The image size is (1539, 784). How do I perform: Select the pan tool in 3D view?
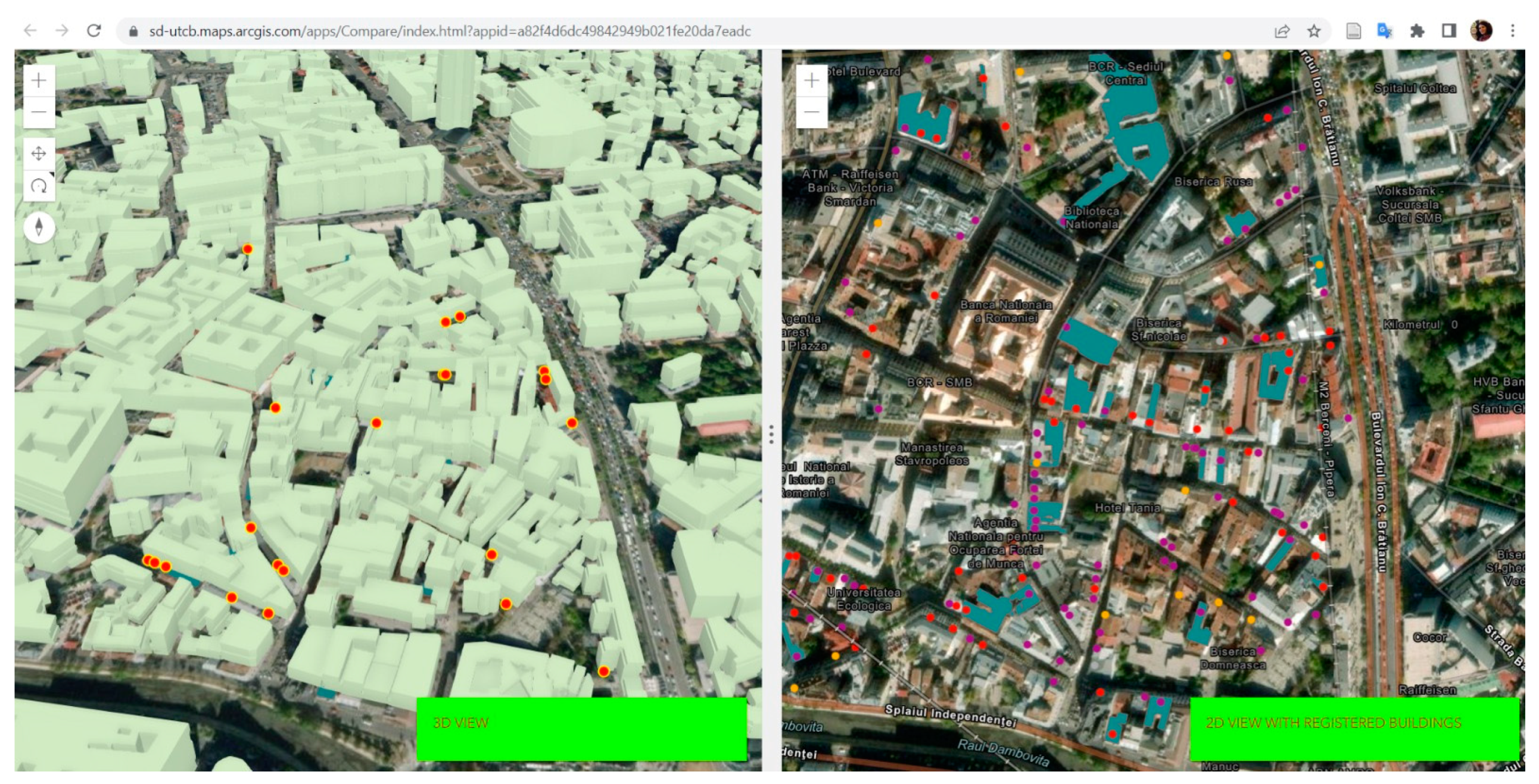[x=39, y=154]
